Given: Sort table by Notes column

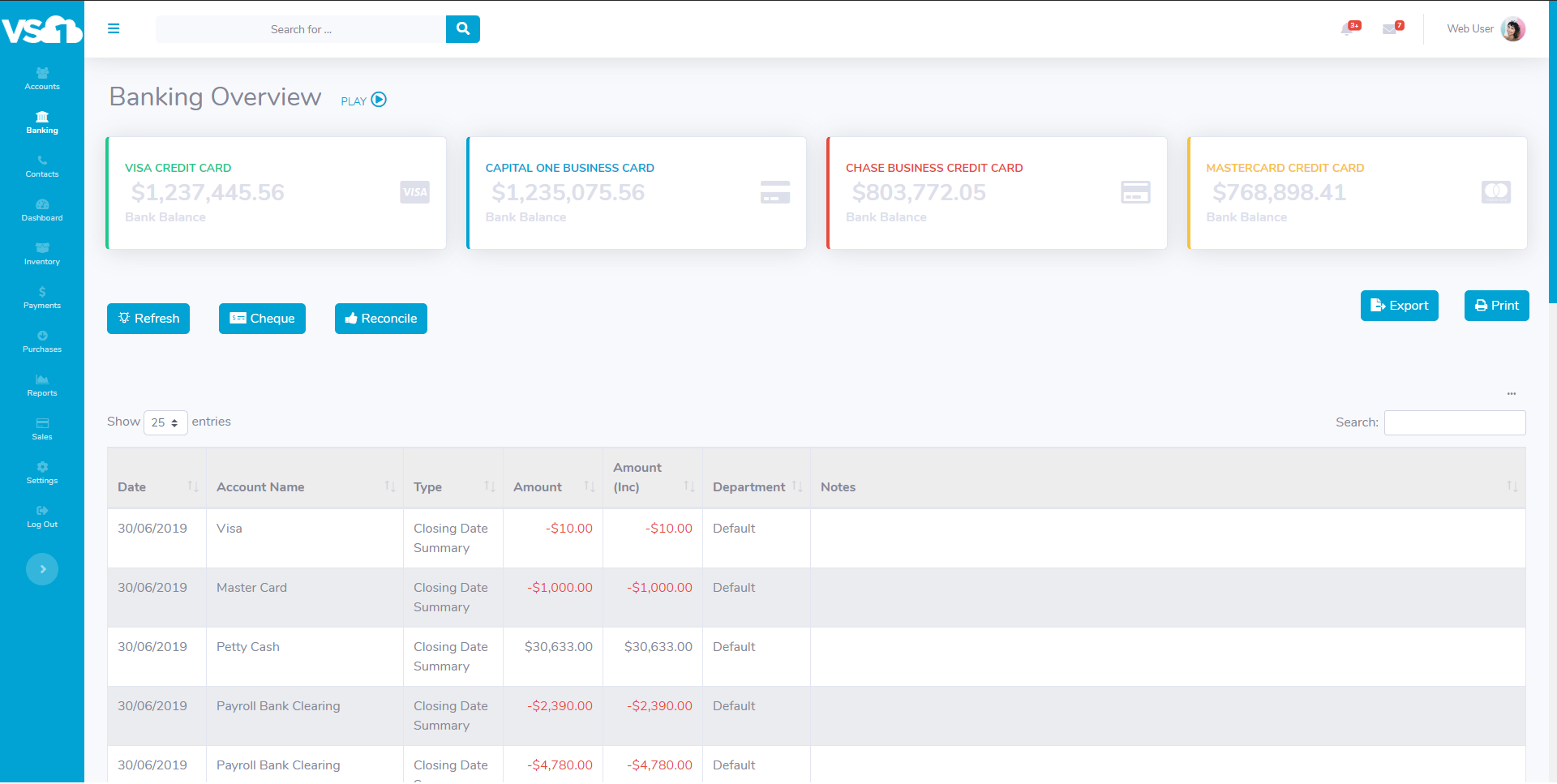Looking at the screenshot, I should click(x=1168, y=478).
